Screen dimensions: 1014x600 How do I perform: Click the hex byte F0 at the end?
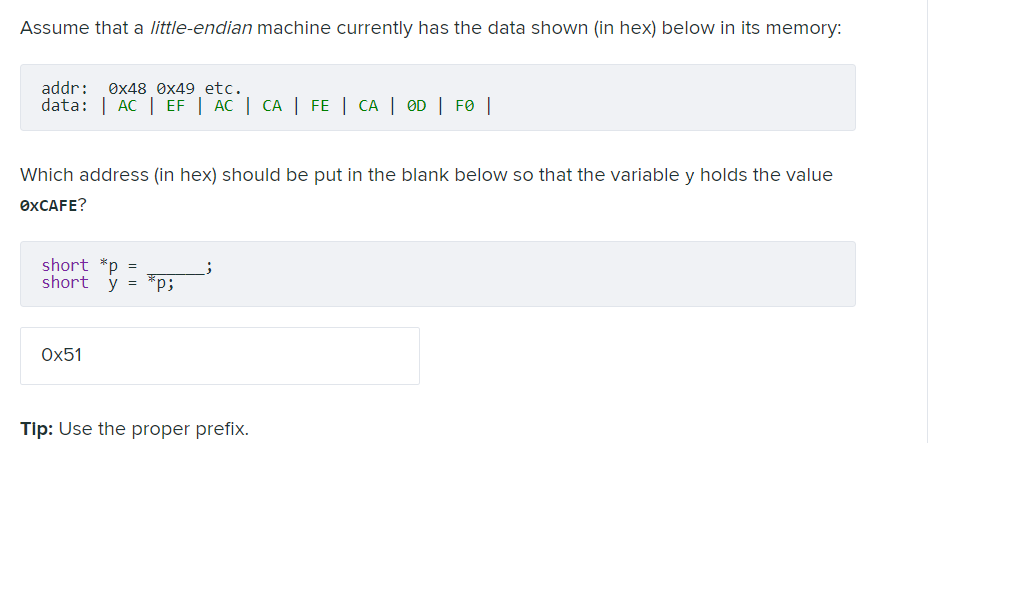tap(464, 105)
